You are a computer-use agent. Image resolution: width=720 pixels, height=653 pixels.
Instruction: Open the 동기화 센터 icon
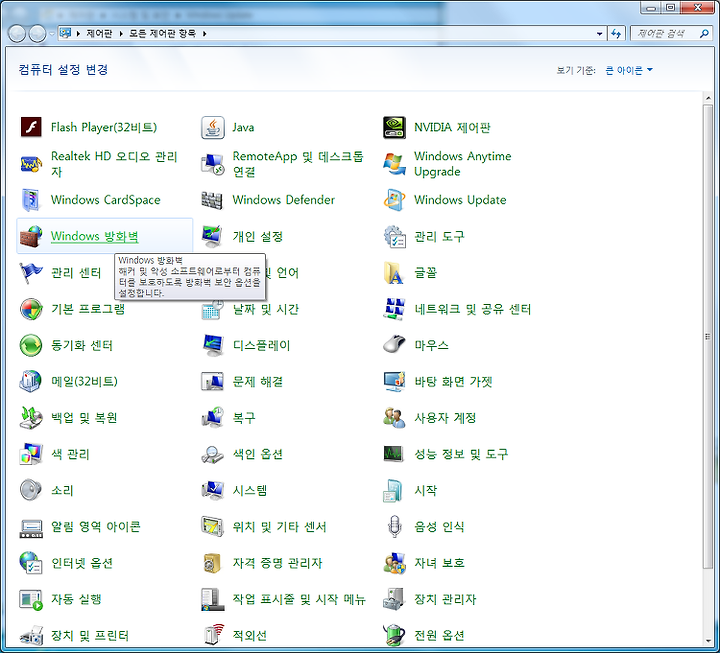coord(31,345)
